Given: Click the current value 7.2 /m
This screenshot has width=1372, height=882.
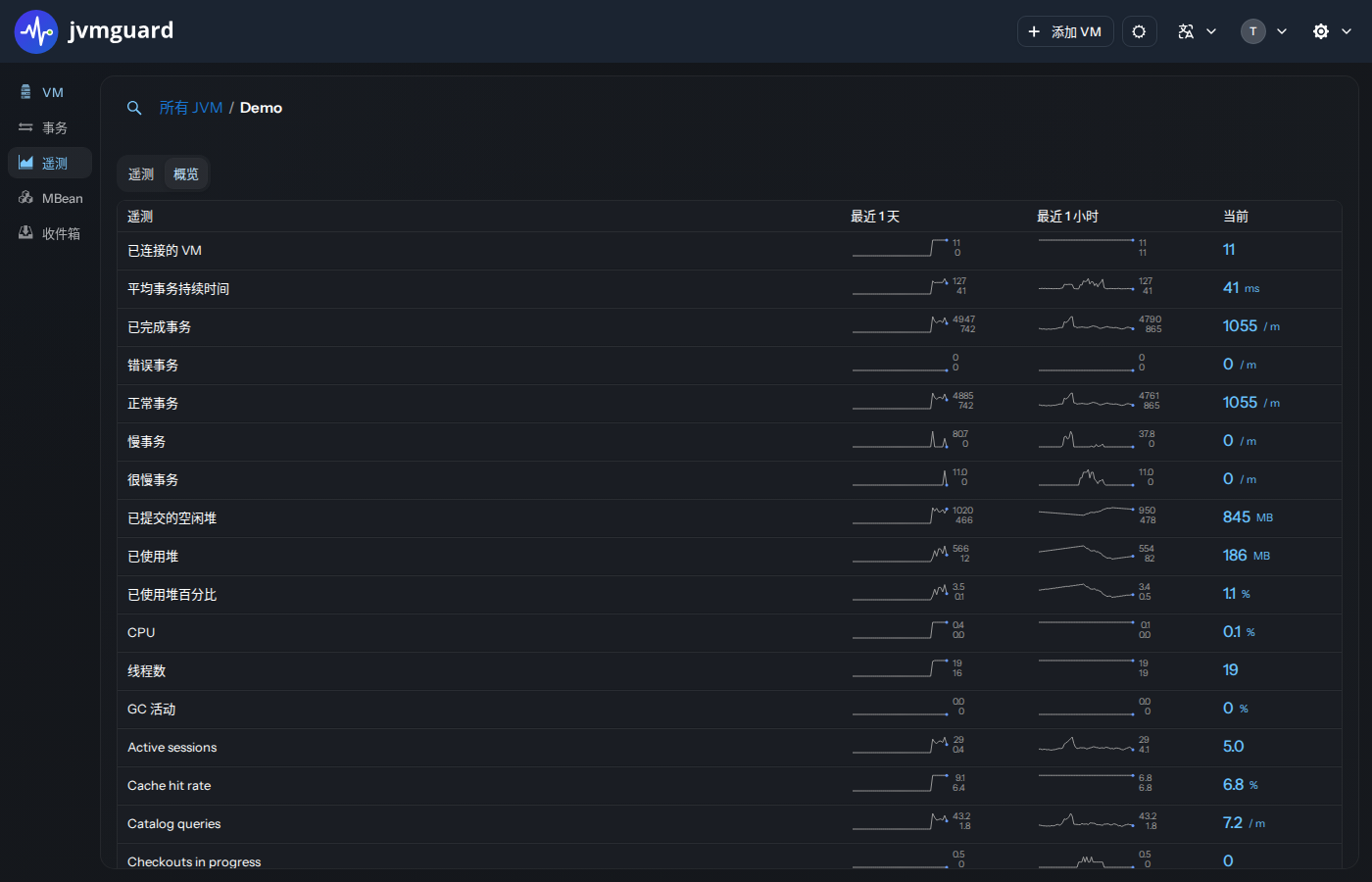Looking at the screenshot, I should (x=1244, y=823).
